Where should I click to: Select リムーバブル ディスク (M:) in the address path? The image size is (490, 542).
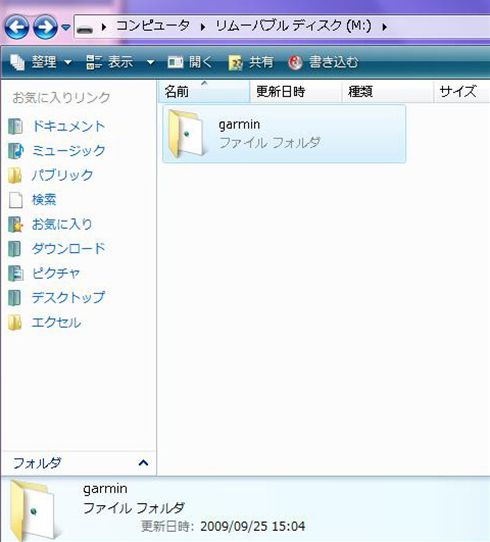[293, 26]
